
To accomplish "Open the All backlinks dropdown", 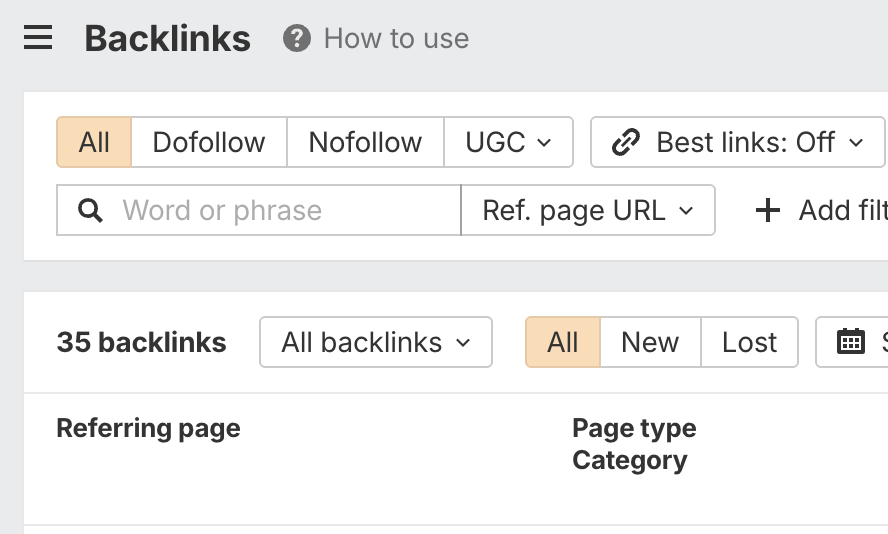I will pyautogui.click(x=375, y=342).
